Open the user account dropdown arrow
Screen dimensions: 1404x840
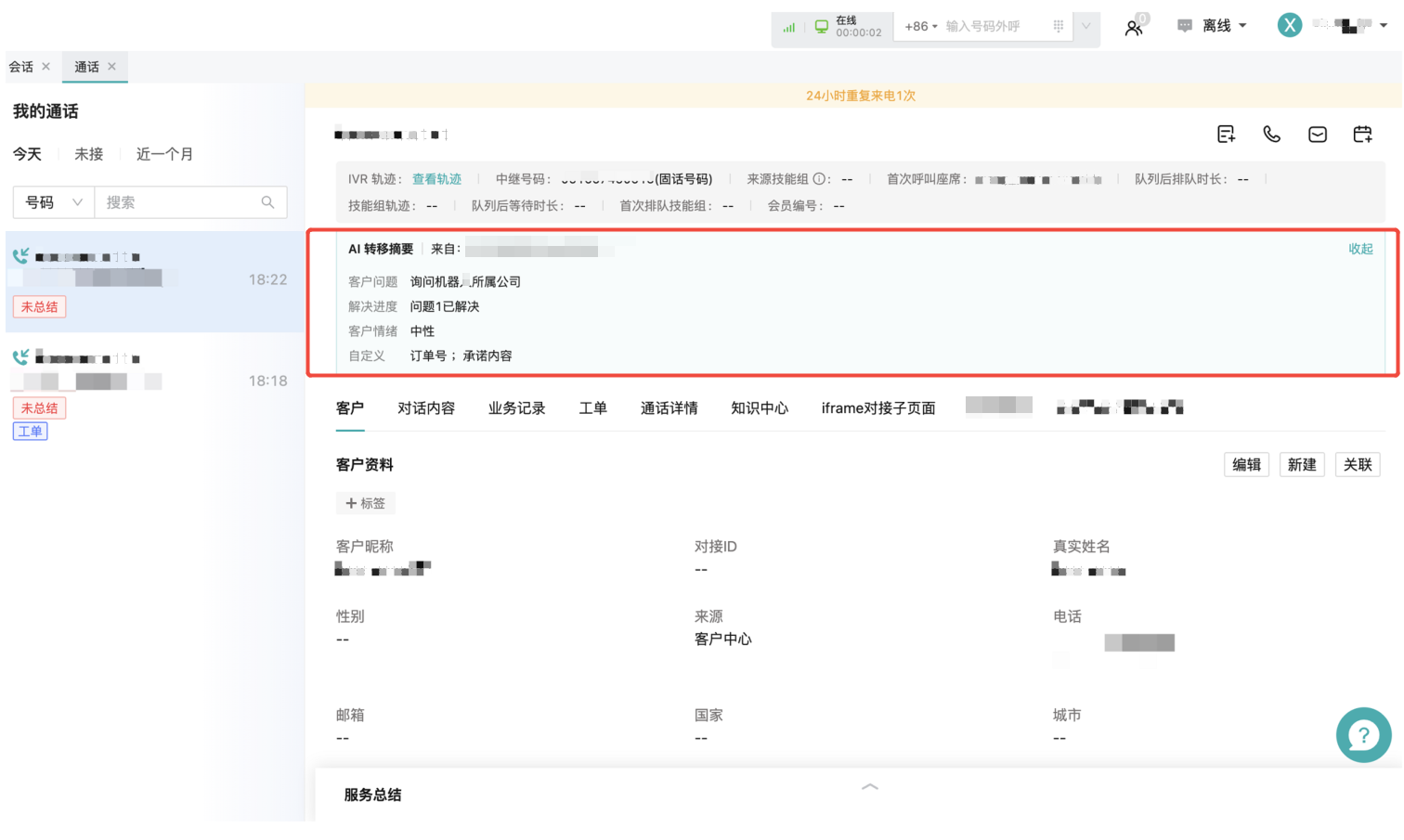coord(1384,26)
